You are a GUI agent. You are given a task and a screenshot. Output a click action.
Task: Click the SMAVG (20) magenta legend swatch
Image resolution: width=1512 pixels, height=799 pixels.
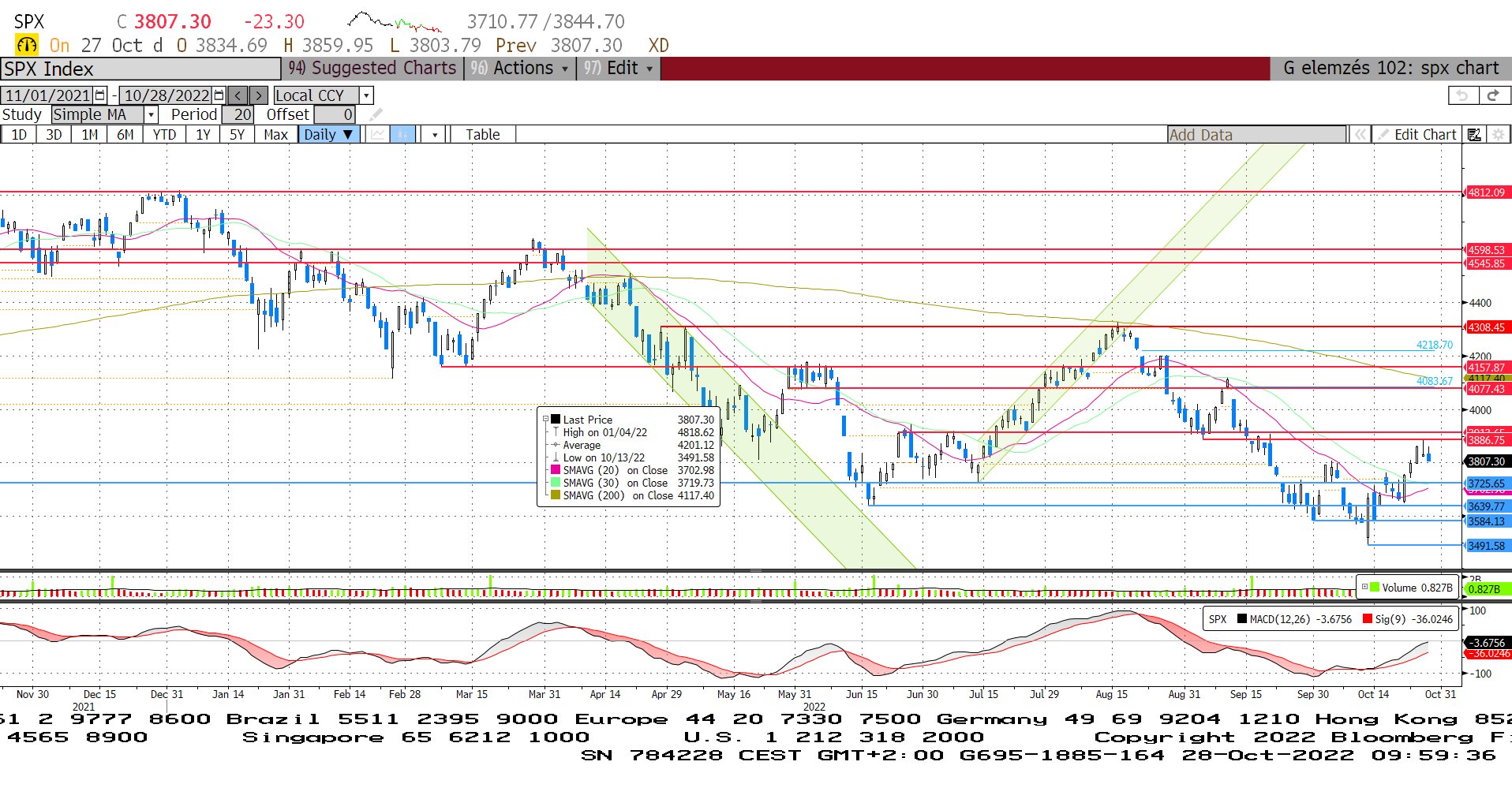coord(556,470)
